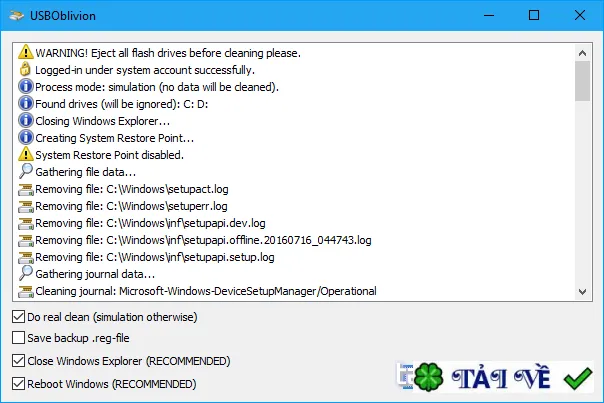This screenshot has width=604, height=403.
Task: Select the line 'Found drives (will be ignored): C: D:'
Action: click(x=122, y=104)
